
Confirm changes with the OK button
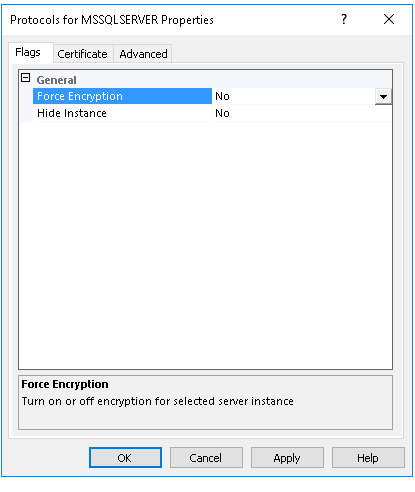[125, 458]
